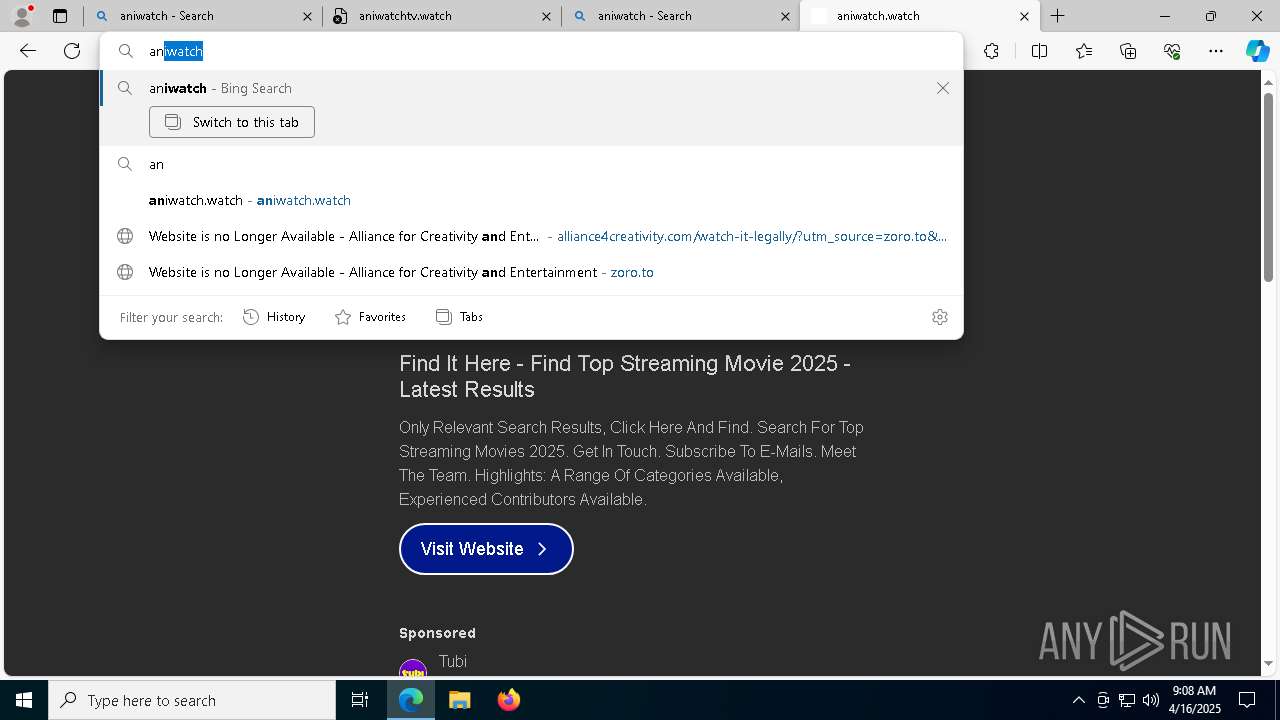
Task: Click the scrollbar down arrow
Action: [x=1268, y=663]
